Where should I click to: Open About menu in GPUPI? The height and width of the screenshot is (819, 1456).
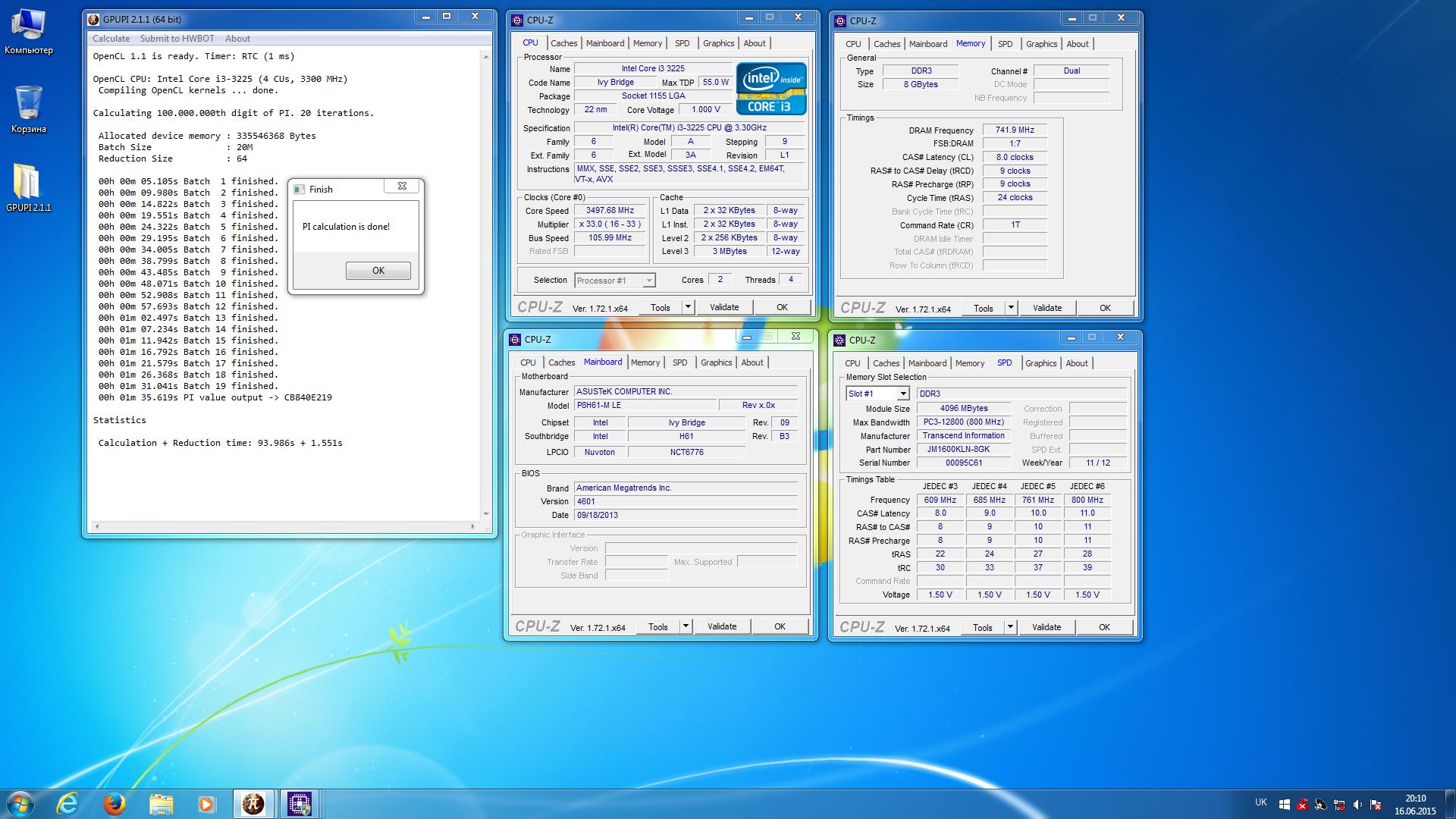pyautogui.click(x=237, y=39)
